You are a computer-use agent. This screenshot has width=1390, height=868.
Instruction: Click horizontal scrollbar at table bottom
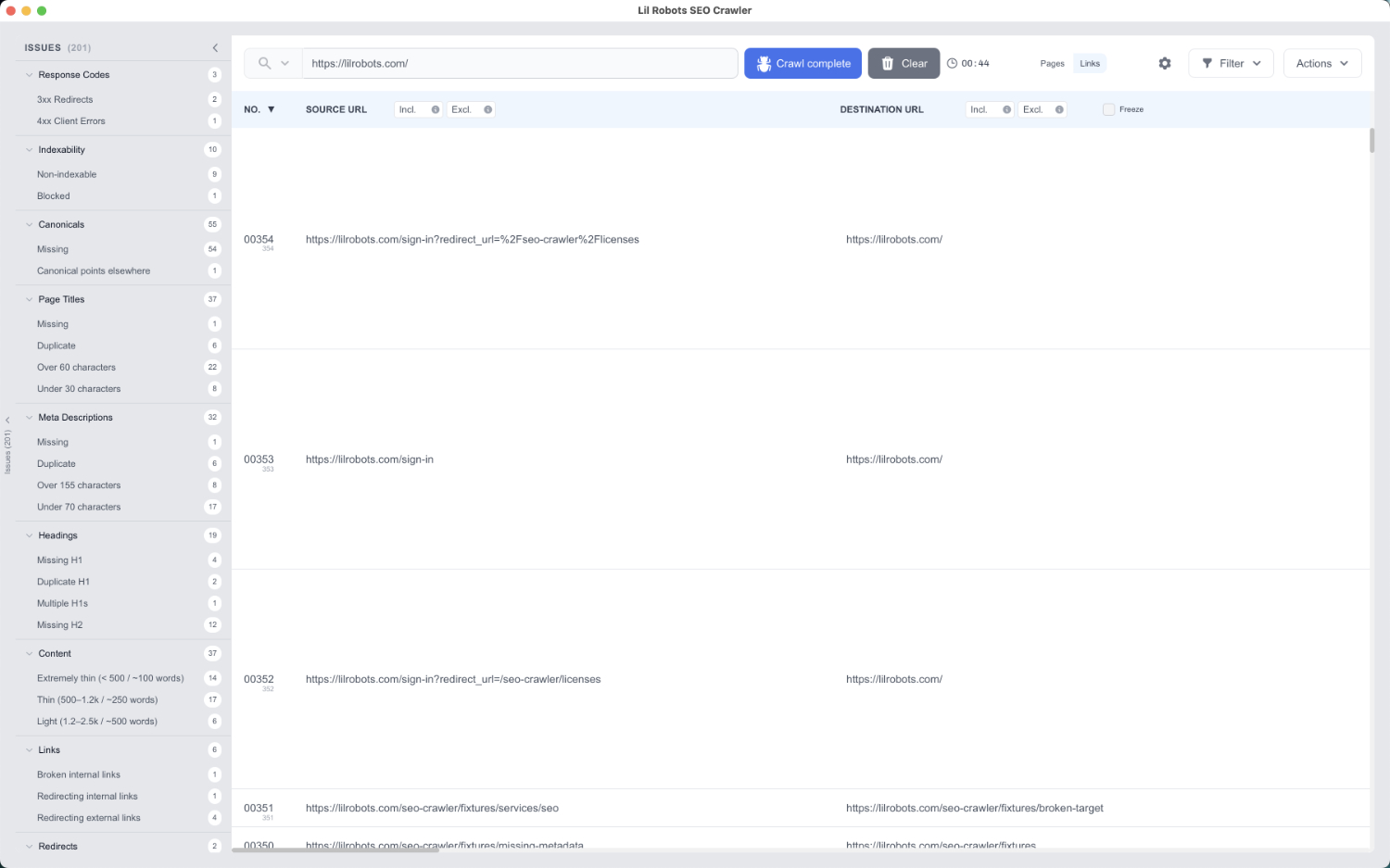[x=335, y=849]
